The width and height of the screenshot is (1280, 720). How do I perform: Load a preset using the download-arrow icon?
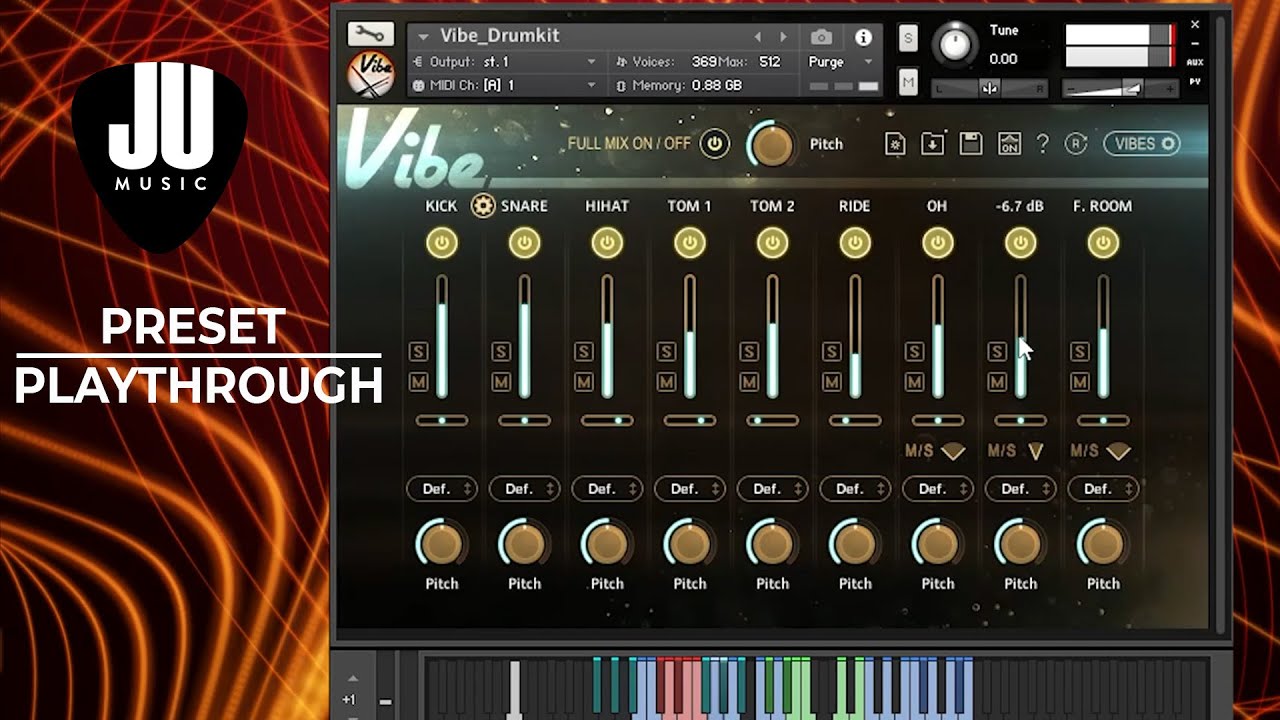[x=932, y=144]
